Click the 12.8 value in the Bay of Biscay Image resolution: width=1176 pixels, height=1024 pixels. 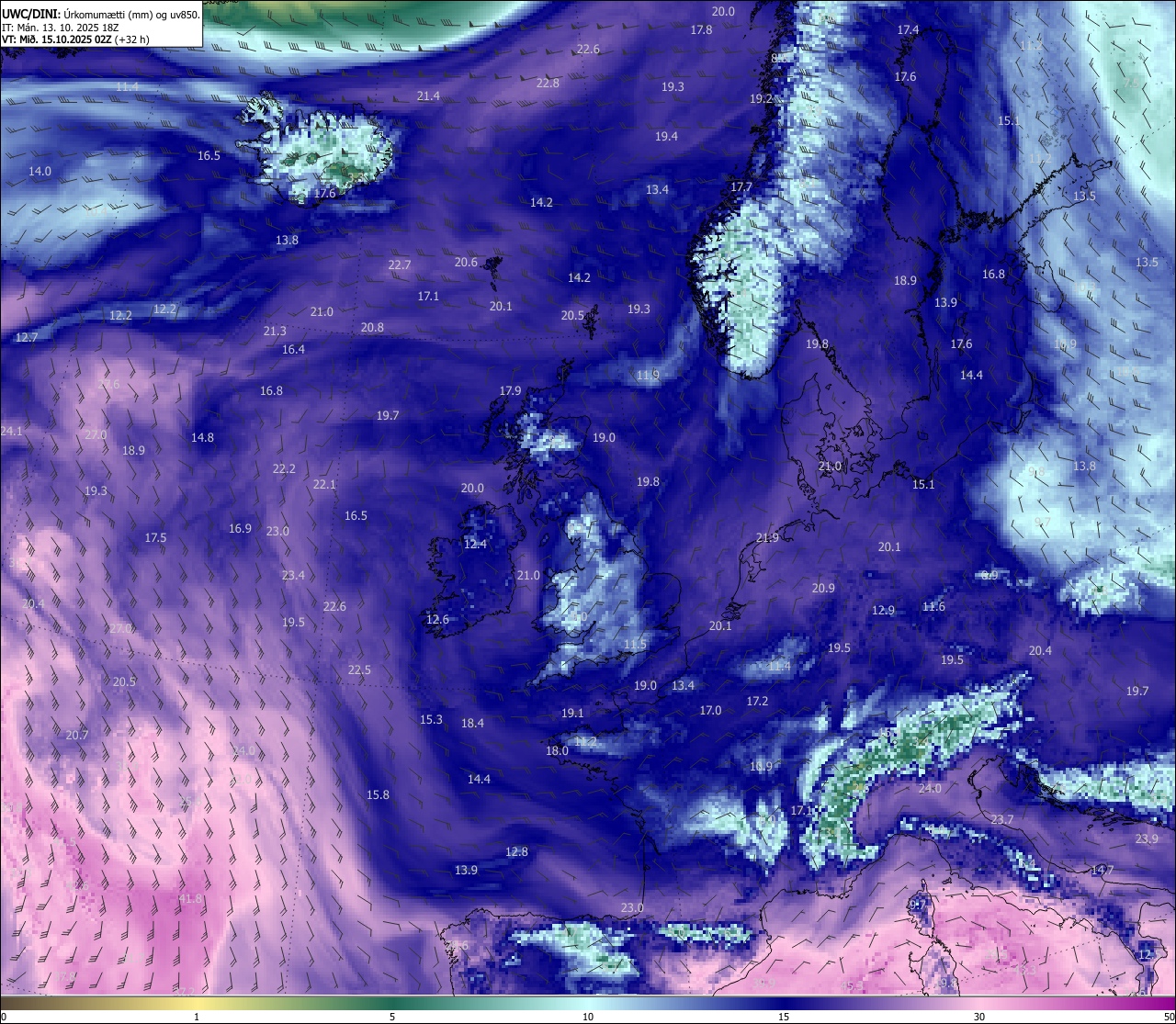(x=516, y=852)
